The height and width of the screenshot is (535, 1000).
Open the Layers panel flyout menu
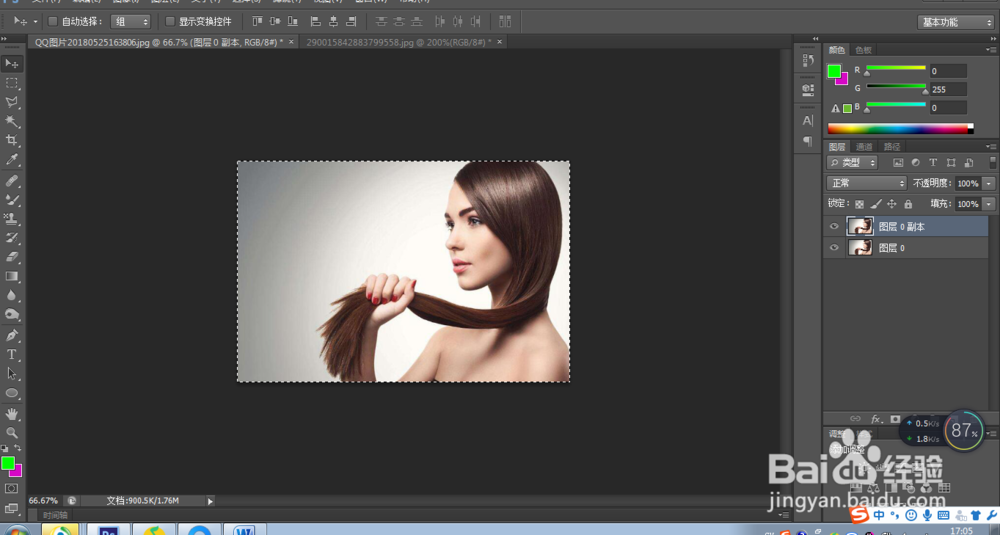coord(990,147)
